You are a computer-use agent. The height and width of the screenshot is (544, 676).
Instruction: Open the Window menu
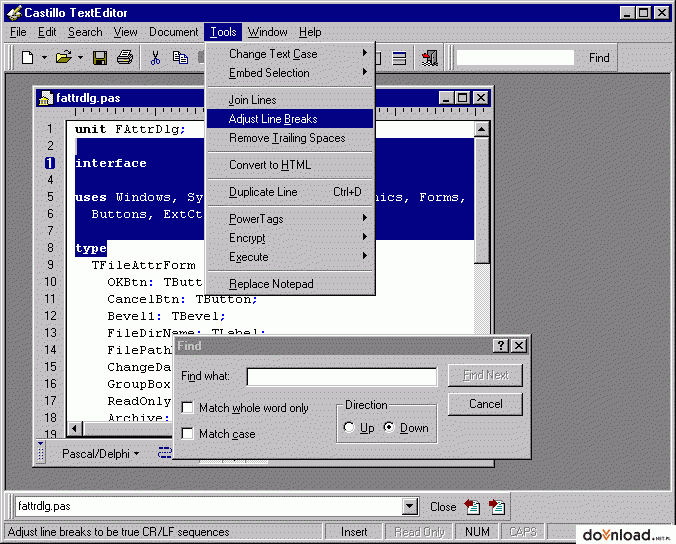[267, 32]
